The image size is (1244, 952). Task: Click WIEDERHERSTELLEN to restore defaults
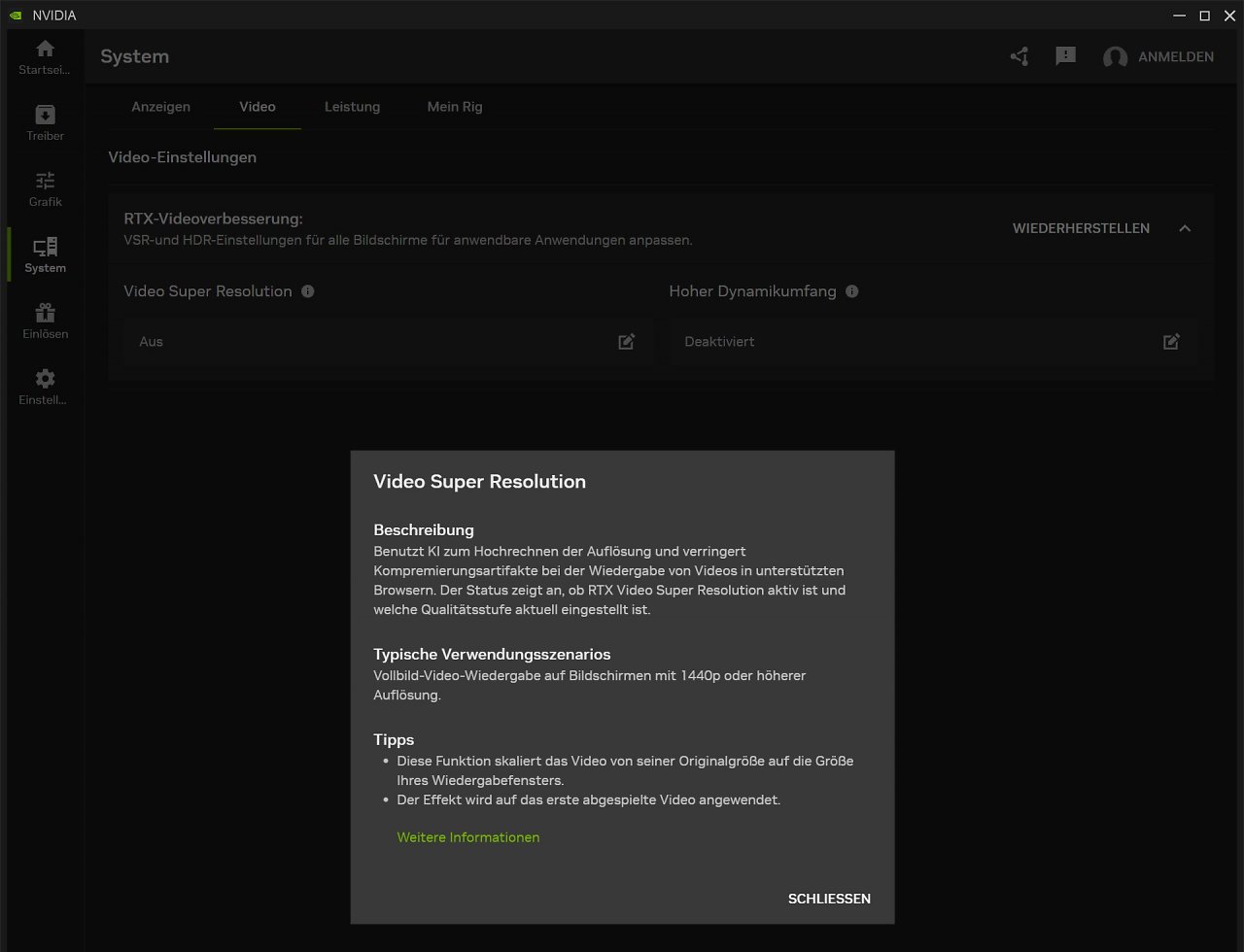click(1081, 228)
